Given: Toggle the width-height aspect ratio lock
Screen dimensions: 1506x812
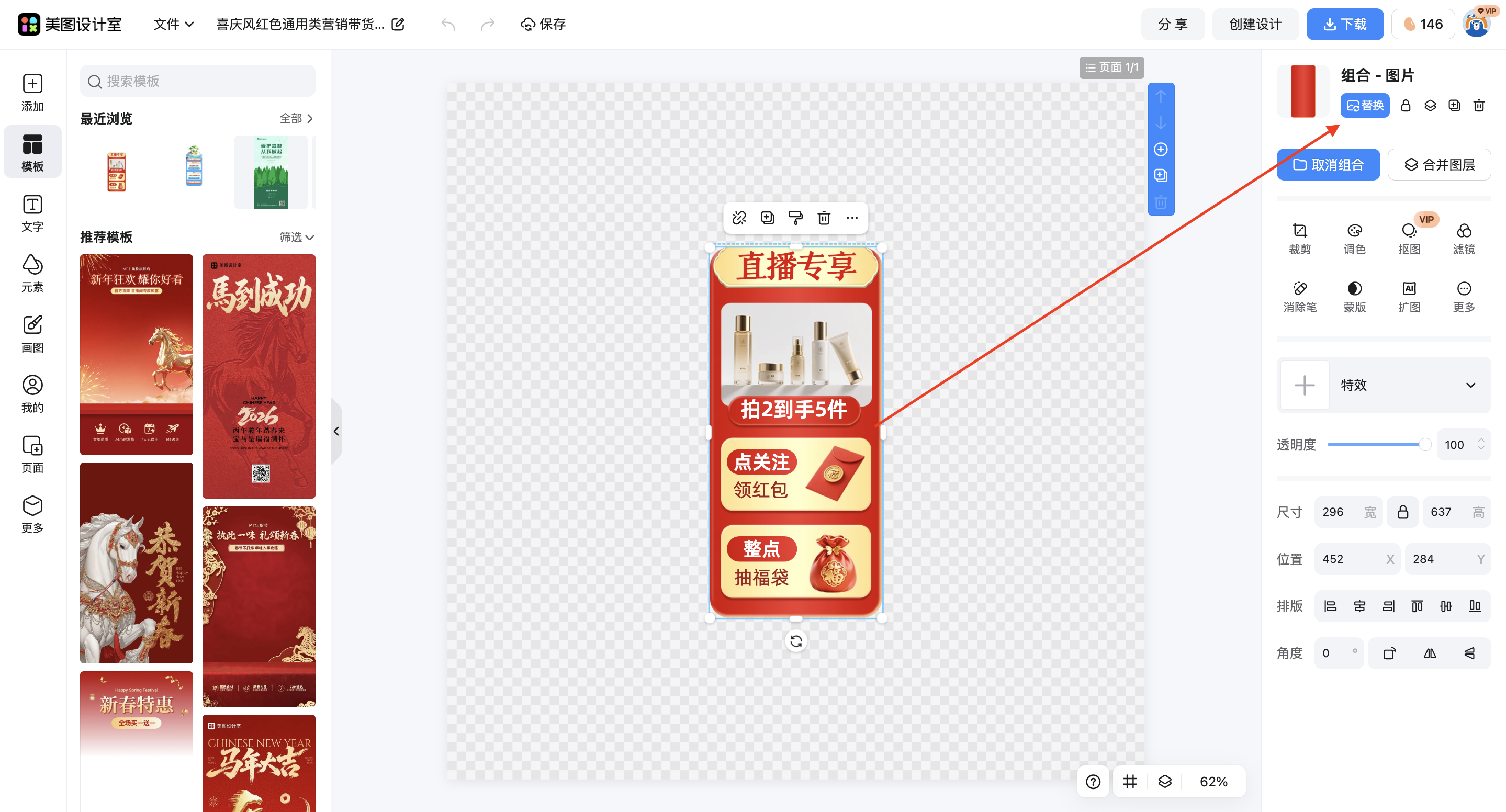Looking at the screenshot, I should pos(1402,512).
